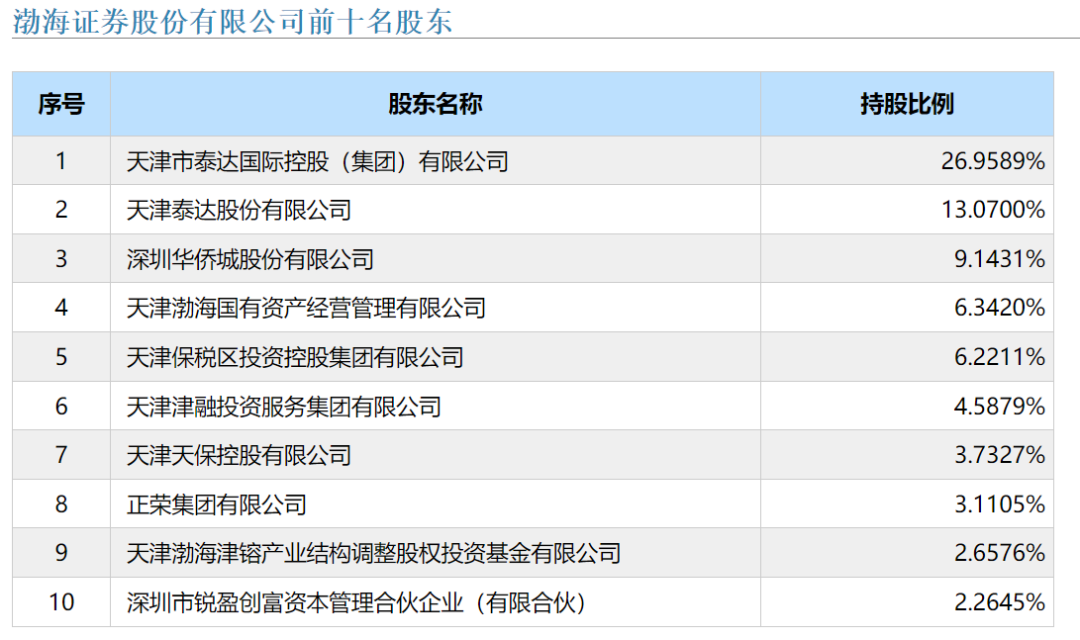This screenshot has width=1080, height=640.
Task: Click the 3.1105% holding value
Action: click(999, 504)
